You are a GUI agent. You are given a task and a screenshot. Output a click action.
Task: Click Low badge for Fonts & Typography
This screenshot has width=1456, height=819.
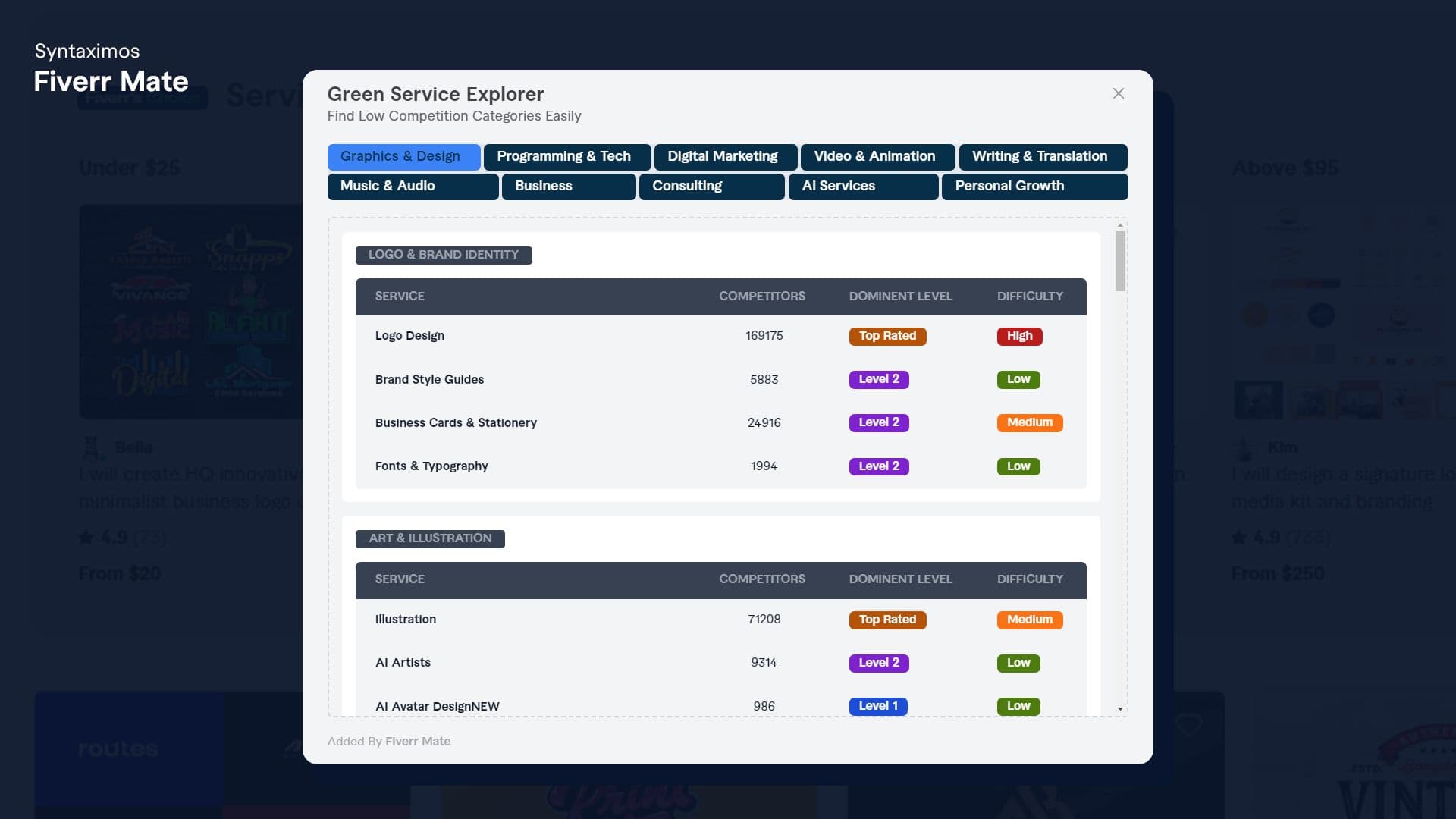tap(1018, 466)
